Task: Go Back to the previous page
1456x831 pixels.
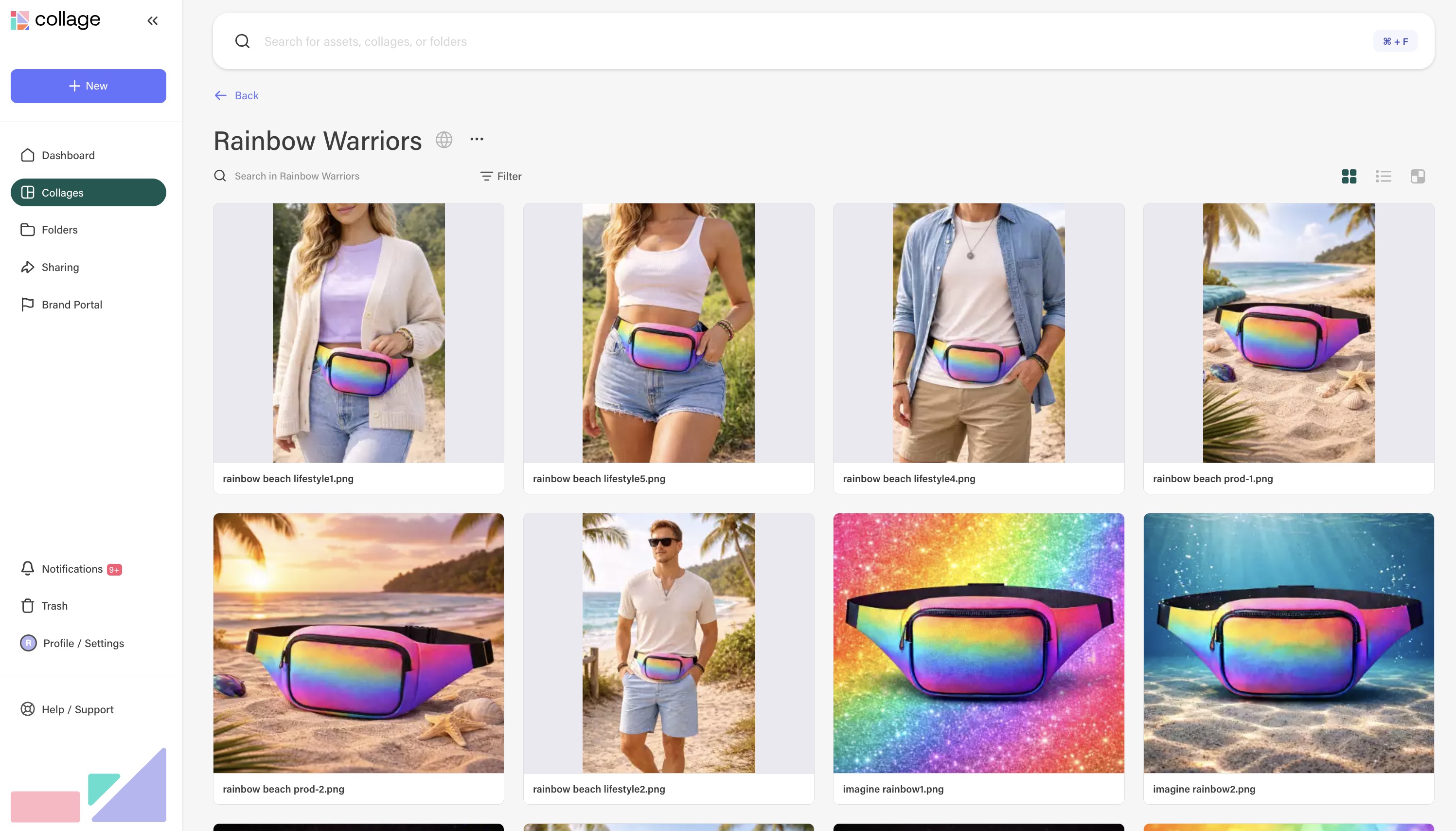Action: pos(237,95)
